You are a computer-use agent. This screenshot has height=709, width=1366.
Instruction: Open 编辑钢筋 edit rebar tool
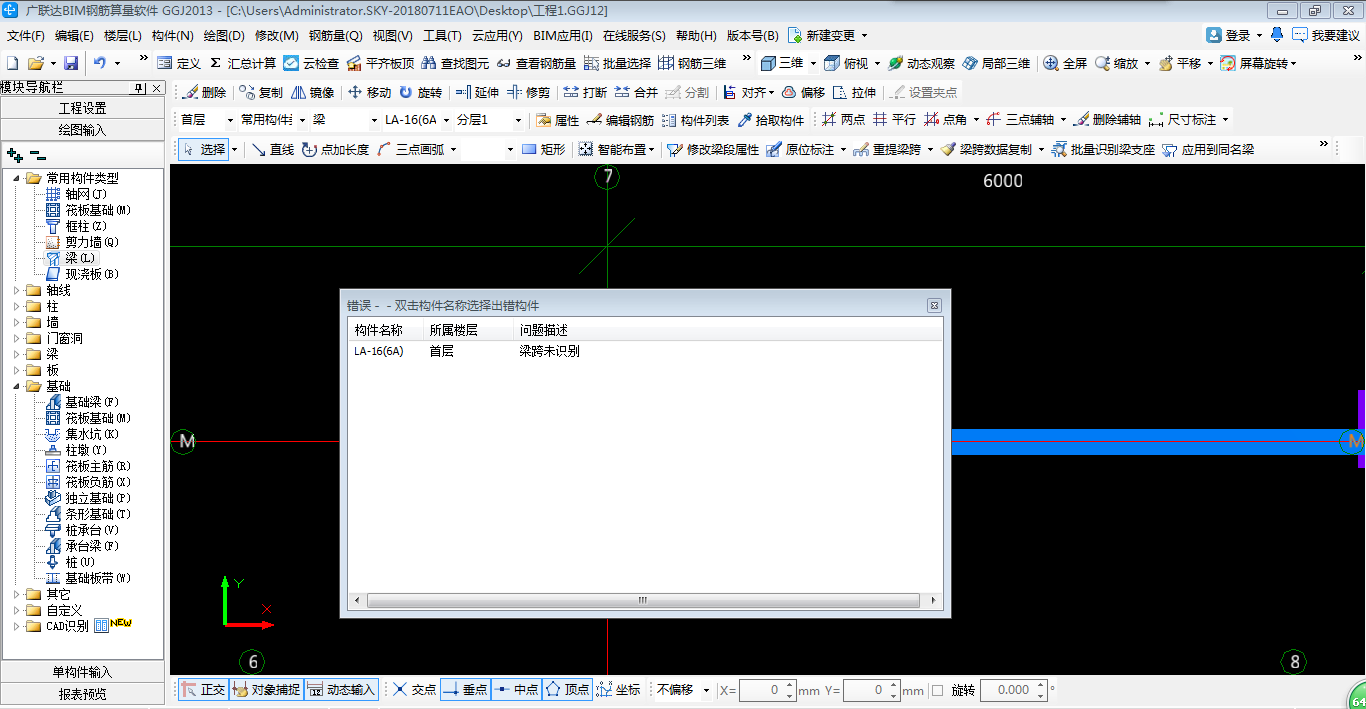(620, 120)
